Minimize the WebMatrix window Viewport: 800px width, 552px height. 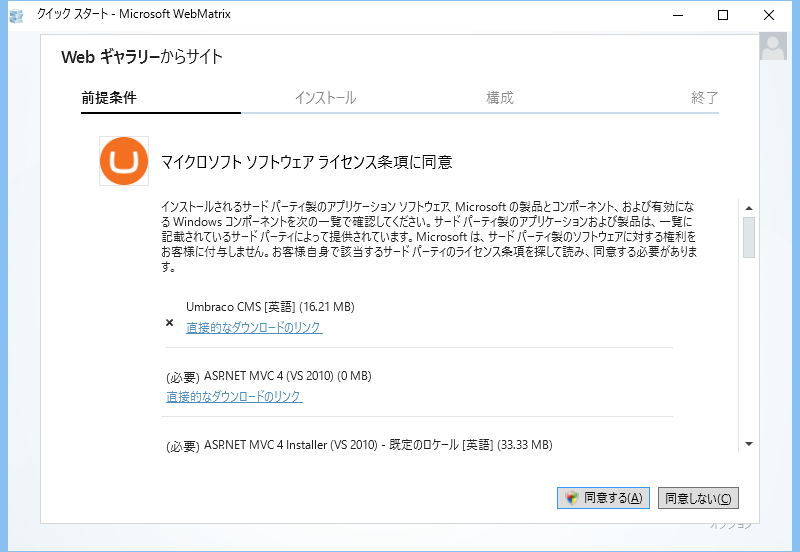[678, 15]
